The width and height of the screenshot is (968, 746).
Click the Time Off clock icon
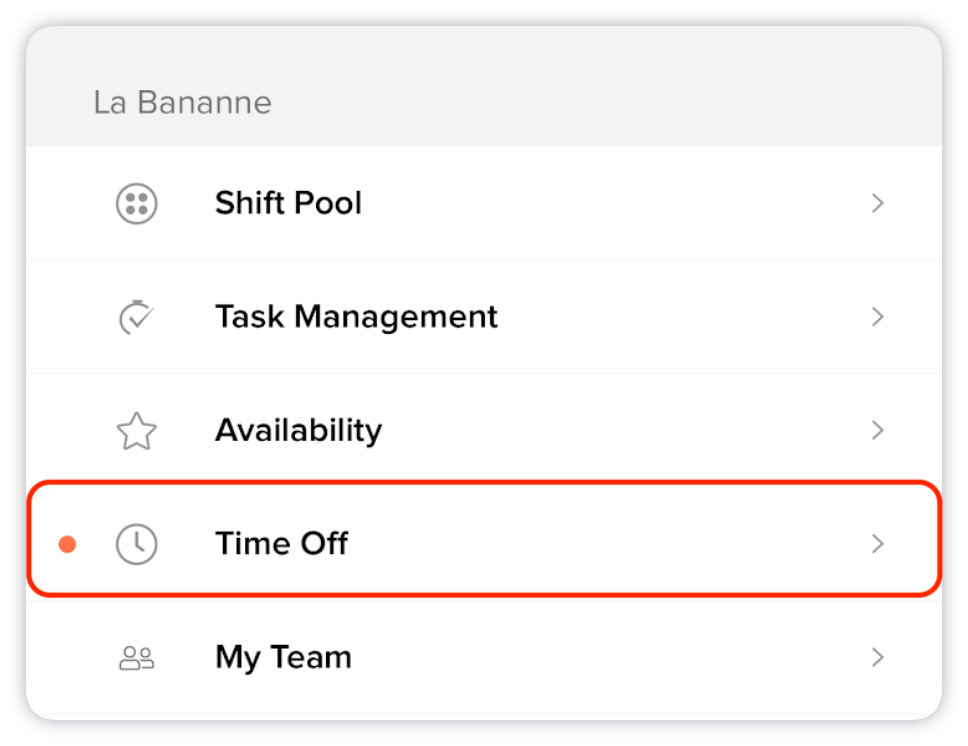137,544
